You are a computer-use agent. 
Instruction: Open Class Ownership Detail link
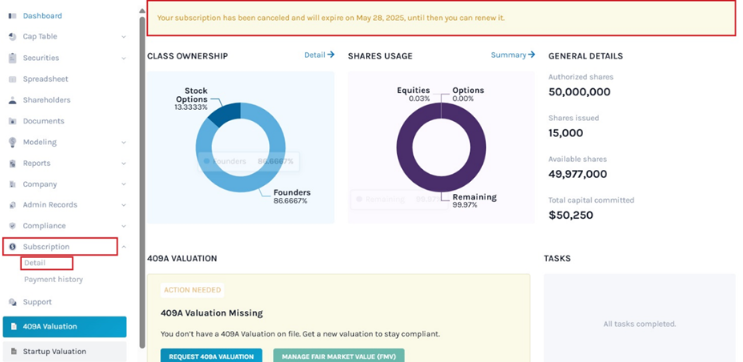coord(319,54)
